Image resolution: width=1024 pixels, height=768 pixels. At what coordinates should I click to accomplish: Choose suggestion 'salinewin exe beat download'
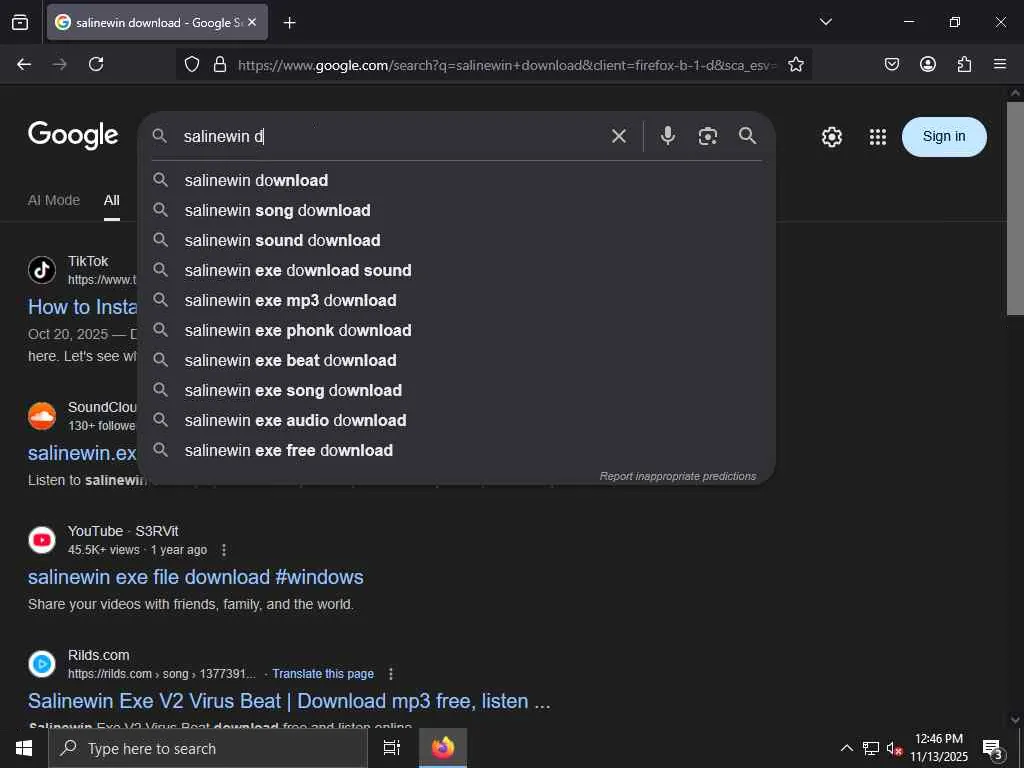click(x=456, y=360)
